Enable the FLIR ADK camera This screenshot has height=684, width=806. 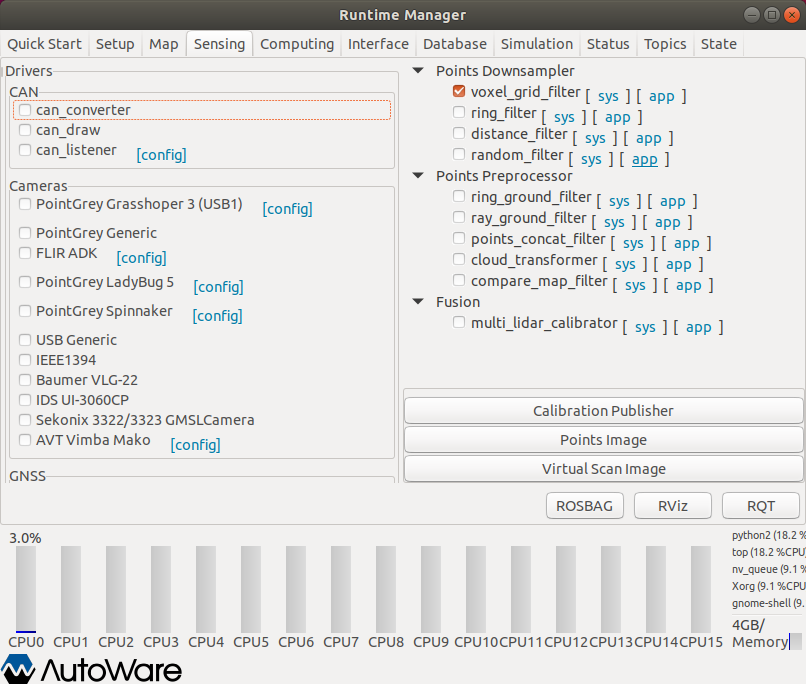(x=25, y=253)
